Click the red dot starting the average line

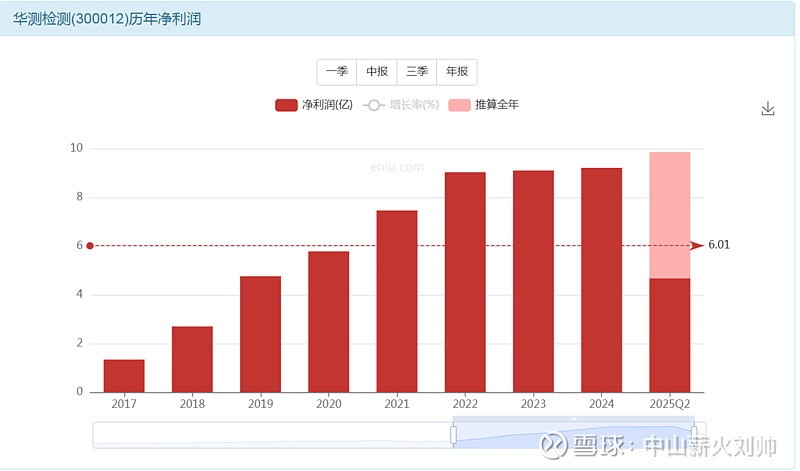[x=90, y=246]
